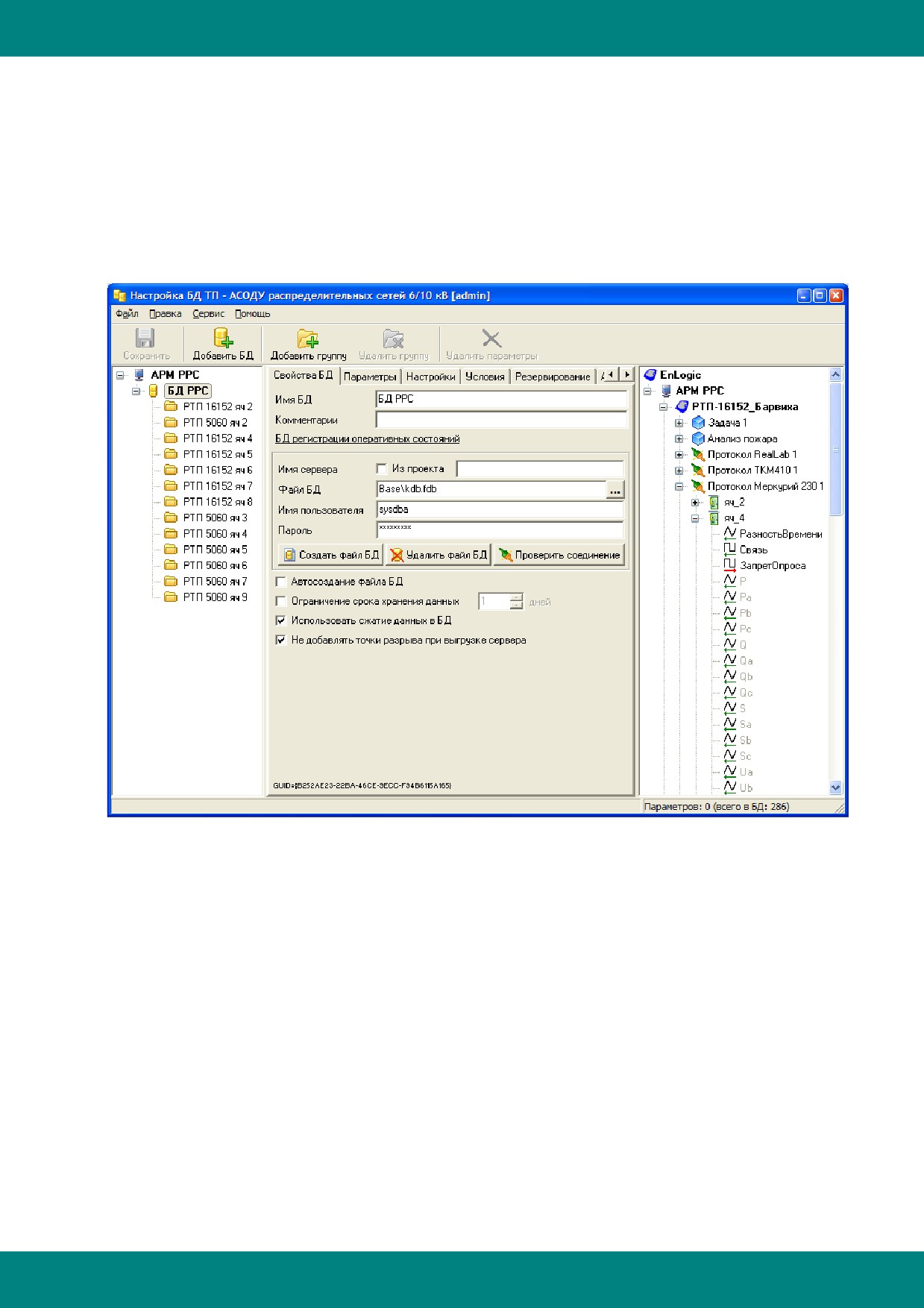Image resolution: width=924 pixels, height=1308 pixels.
Task: Click the Создать файл БД button
Action: coord(331,555)
